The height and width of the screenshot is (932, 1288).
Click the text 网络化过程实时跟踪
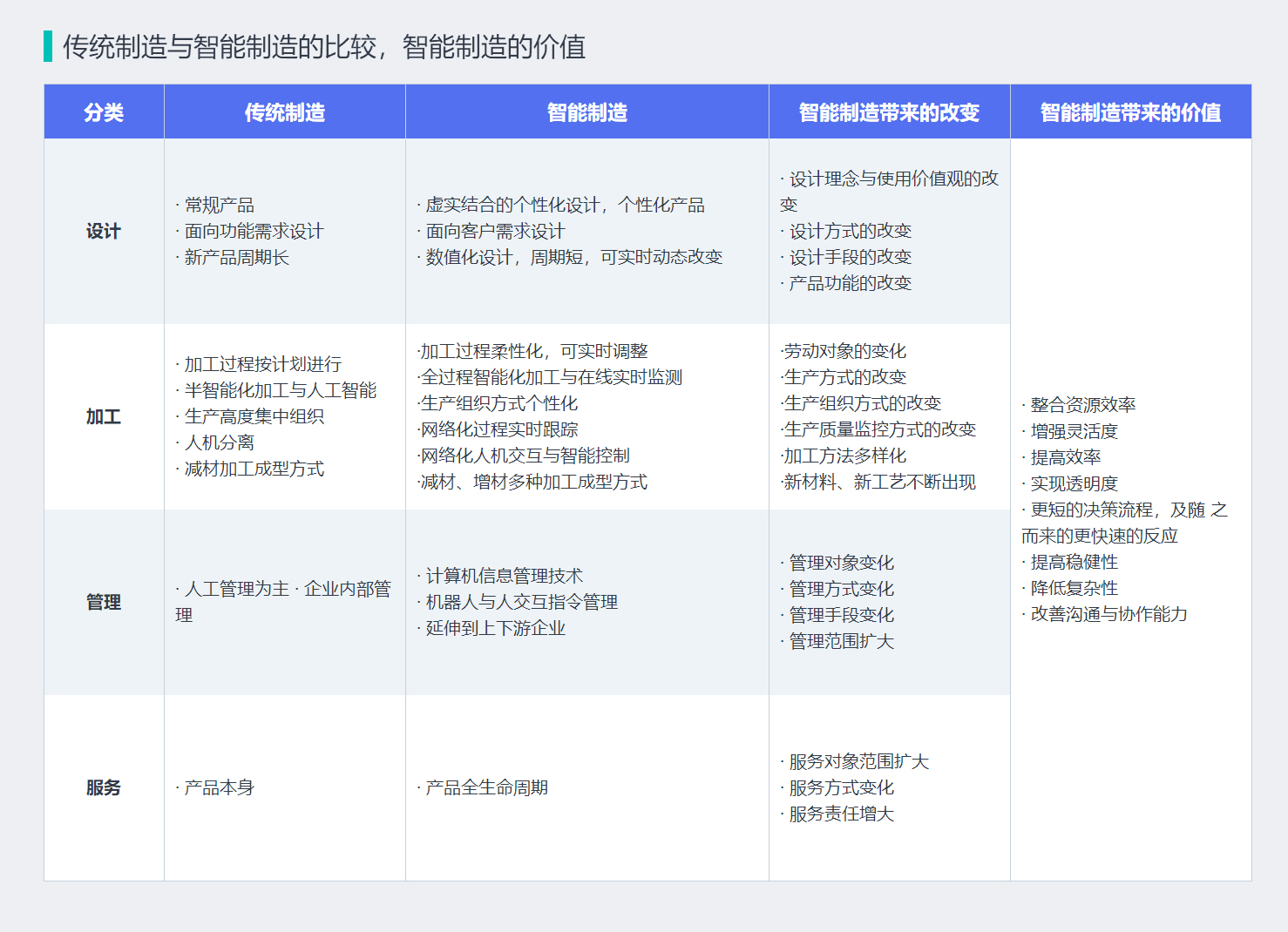pos(498,430)
